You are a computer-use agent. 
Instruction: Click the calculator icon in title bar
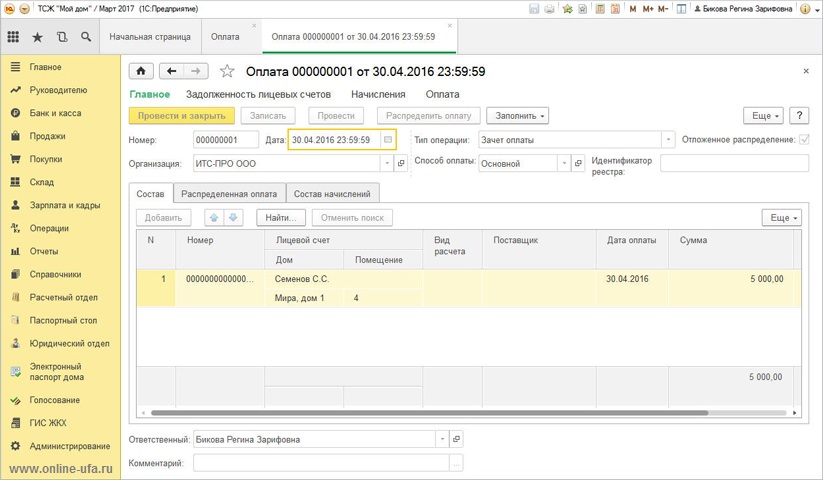(600, 9)
